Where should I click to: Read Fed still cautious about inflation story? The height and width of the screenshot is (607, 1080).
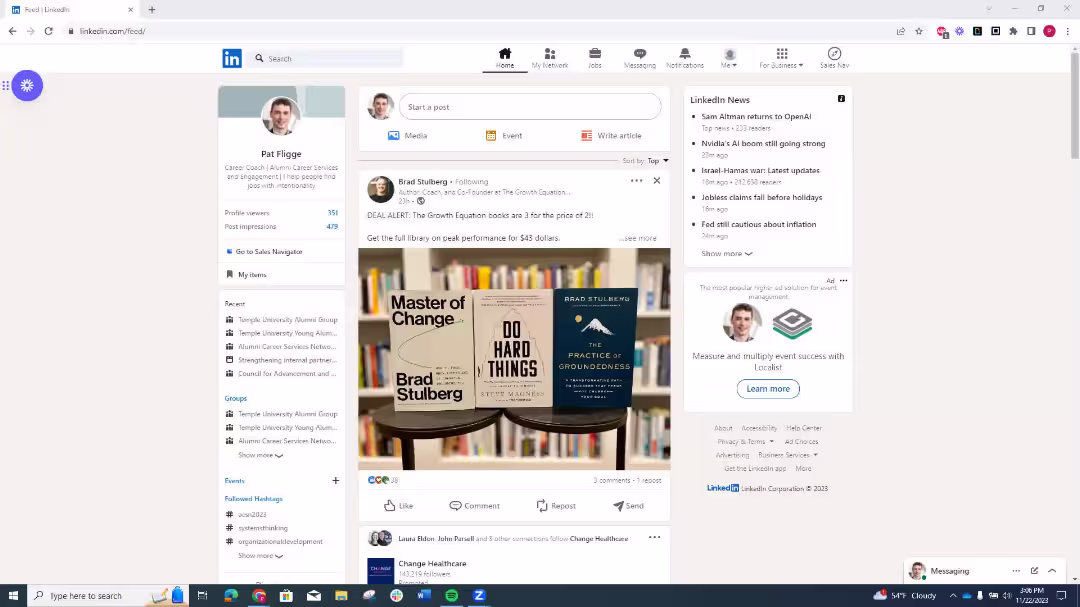point(758,225)
